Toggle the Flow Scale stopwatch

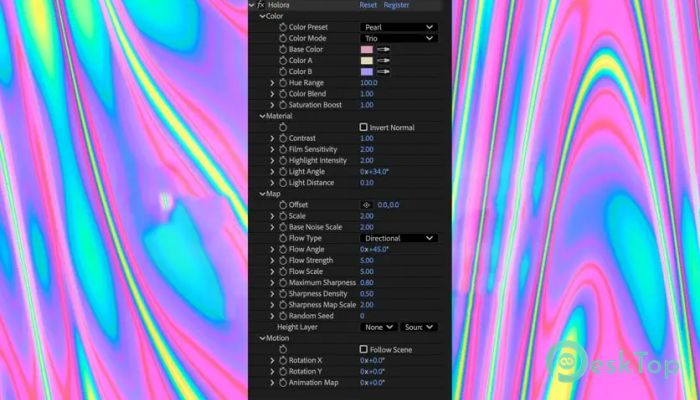click(x=283, y=272)
